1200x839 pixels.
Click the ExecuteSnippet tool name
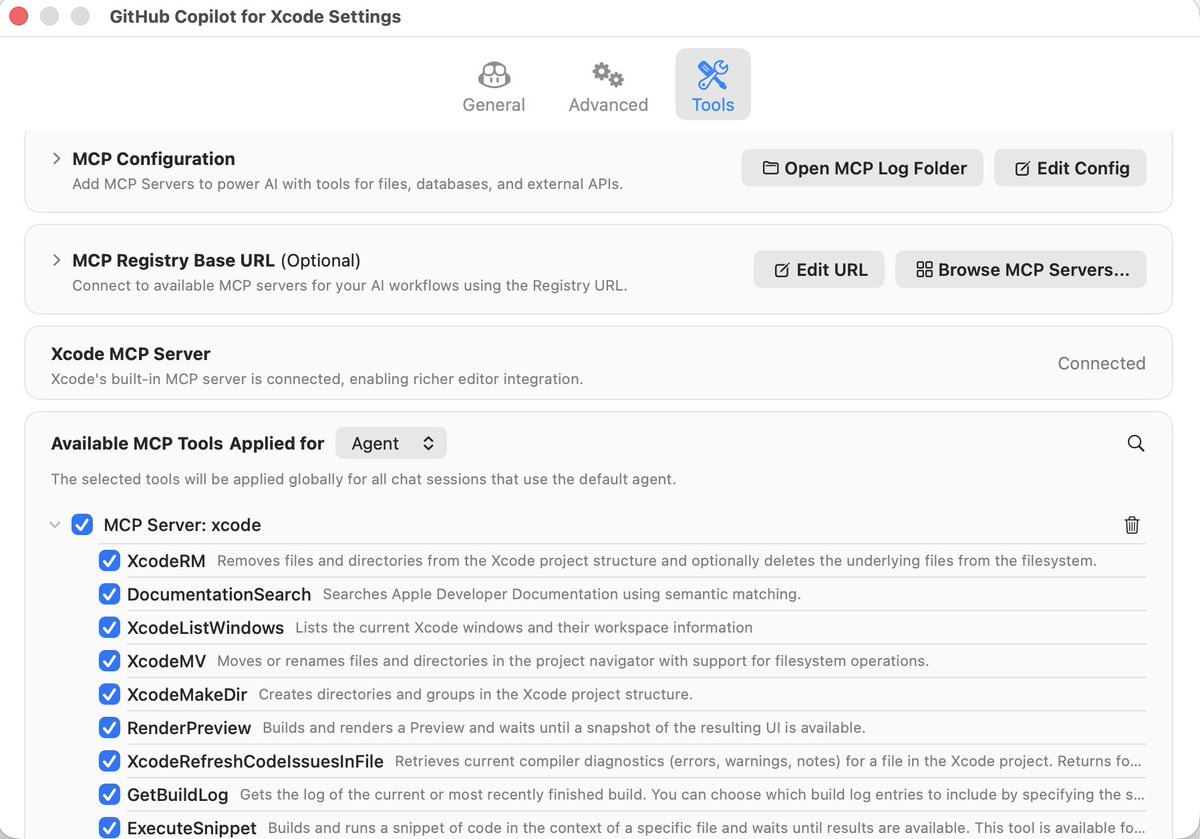[192, 828]
